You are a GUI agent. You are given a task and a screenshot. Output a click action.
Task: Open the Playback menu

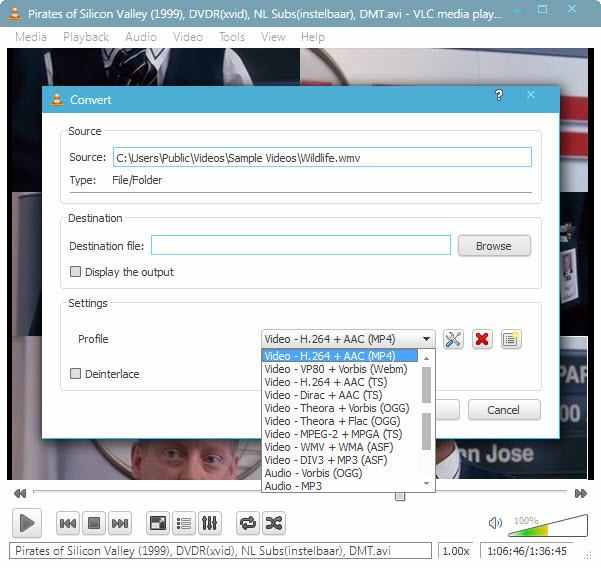pos(86,37)
